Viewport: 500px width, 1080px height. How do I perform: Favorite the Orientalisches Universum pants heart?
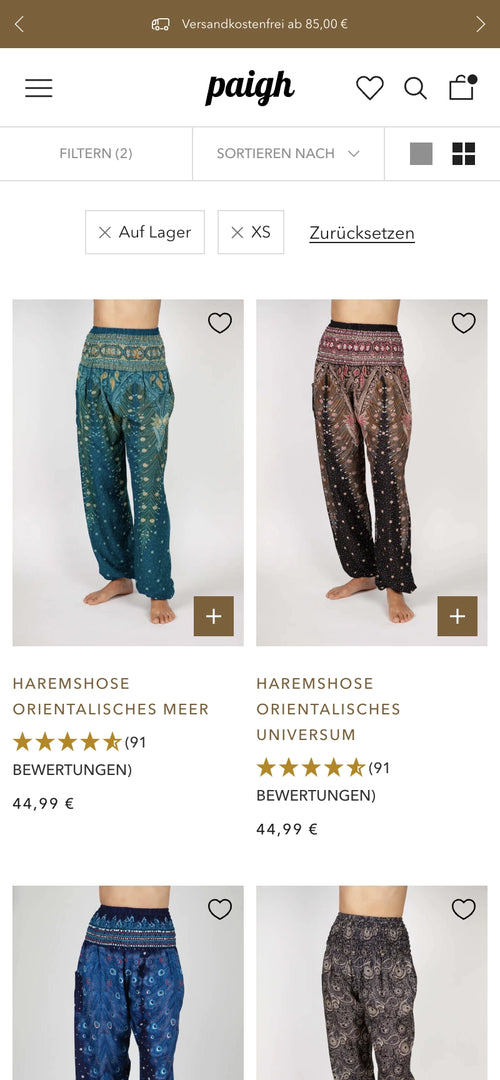[x=463, y=322]
